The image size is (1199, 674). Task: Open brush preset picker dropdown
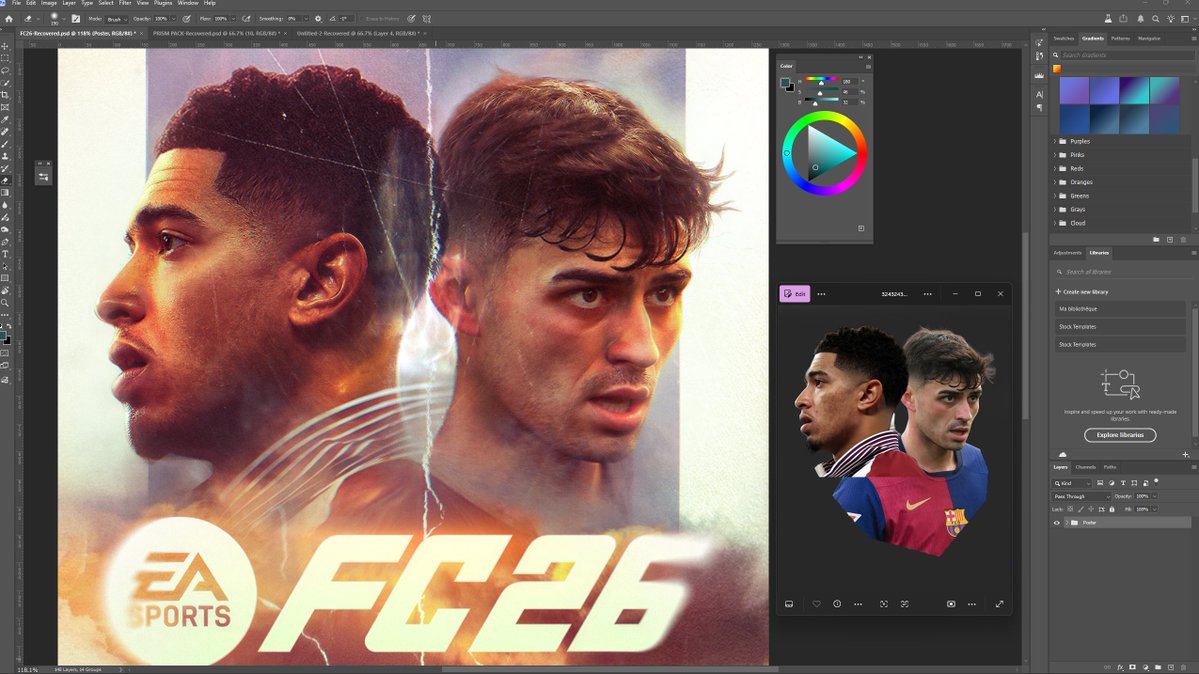tap(64, 18)
